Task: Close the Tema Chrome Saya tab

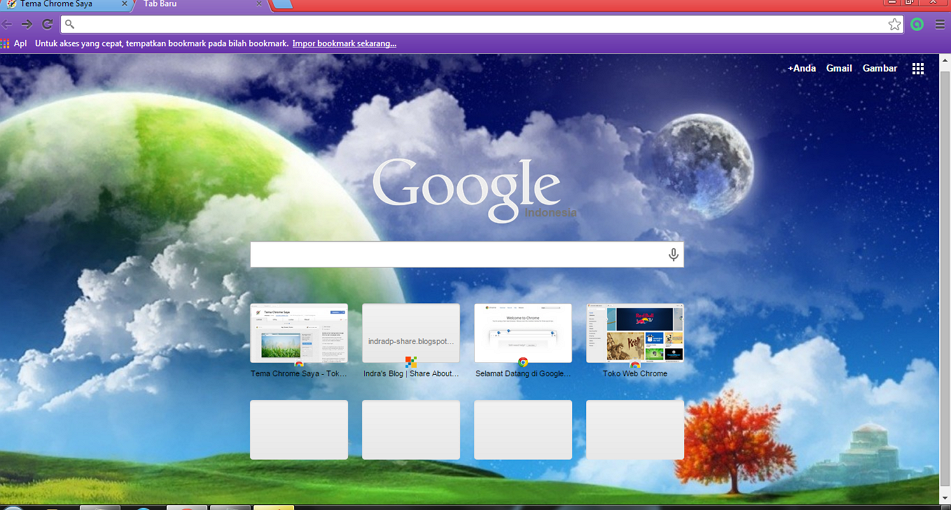Action: (125, 4)
